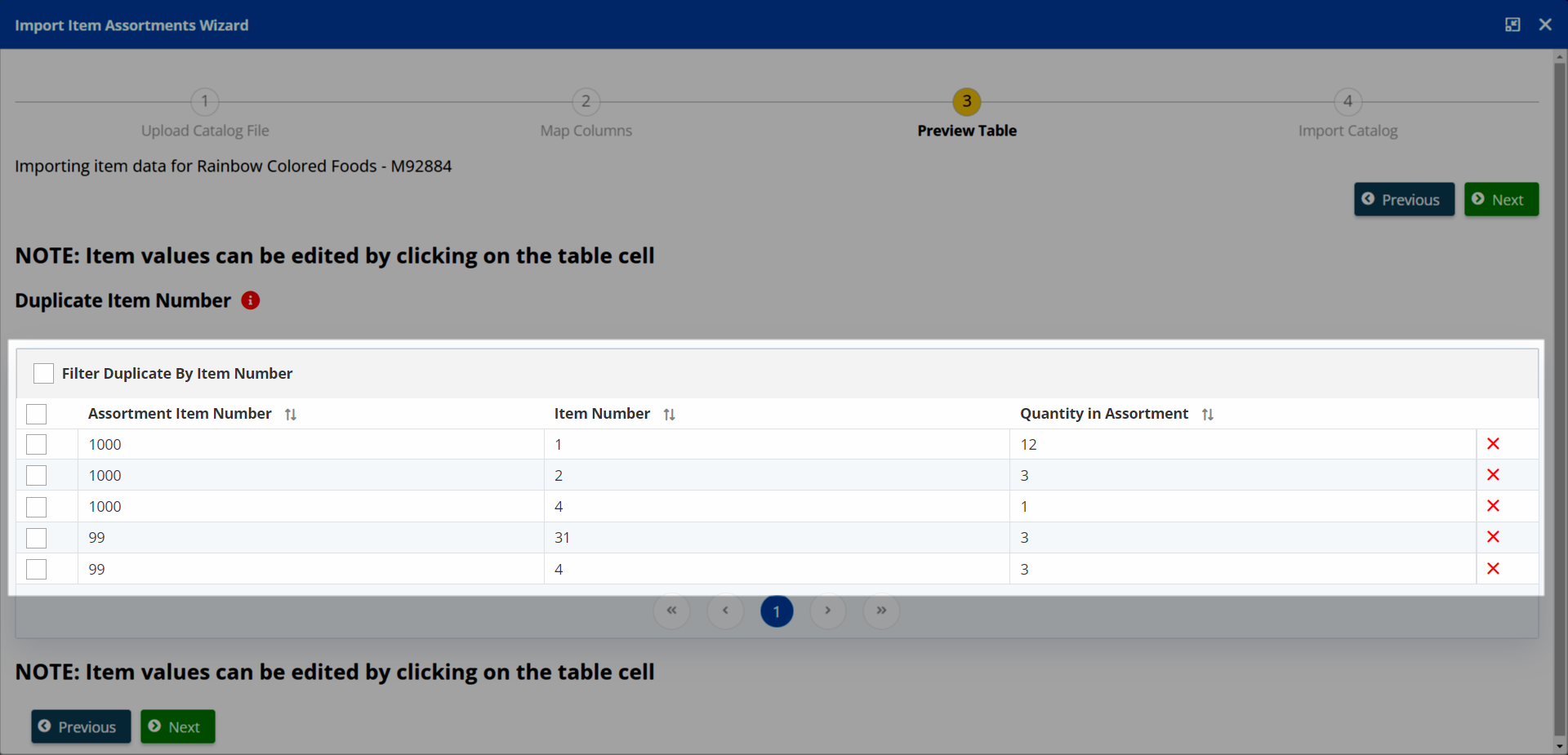
Task: Sort the Item Number column
Action: [x=669, y=415]
